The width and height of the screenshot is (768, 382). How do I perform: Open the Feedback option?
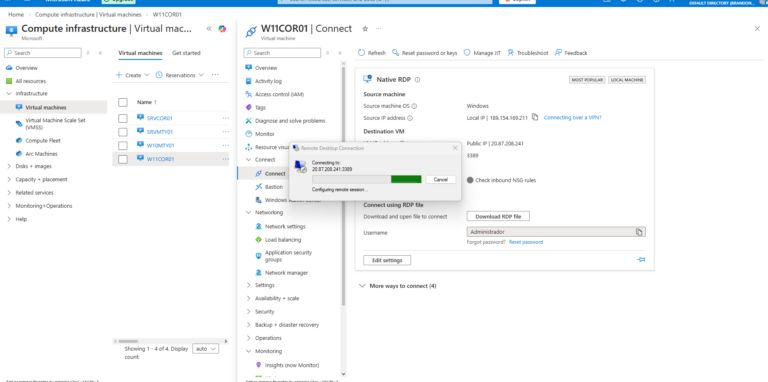click(571, 53)
